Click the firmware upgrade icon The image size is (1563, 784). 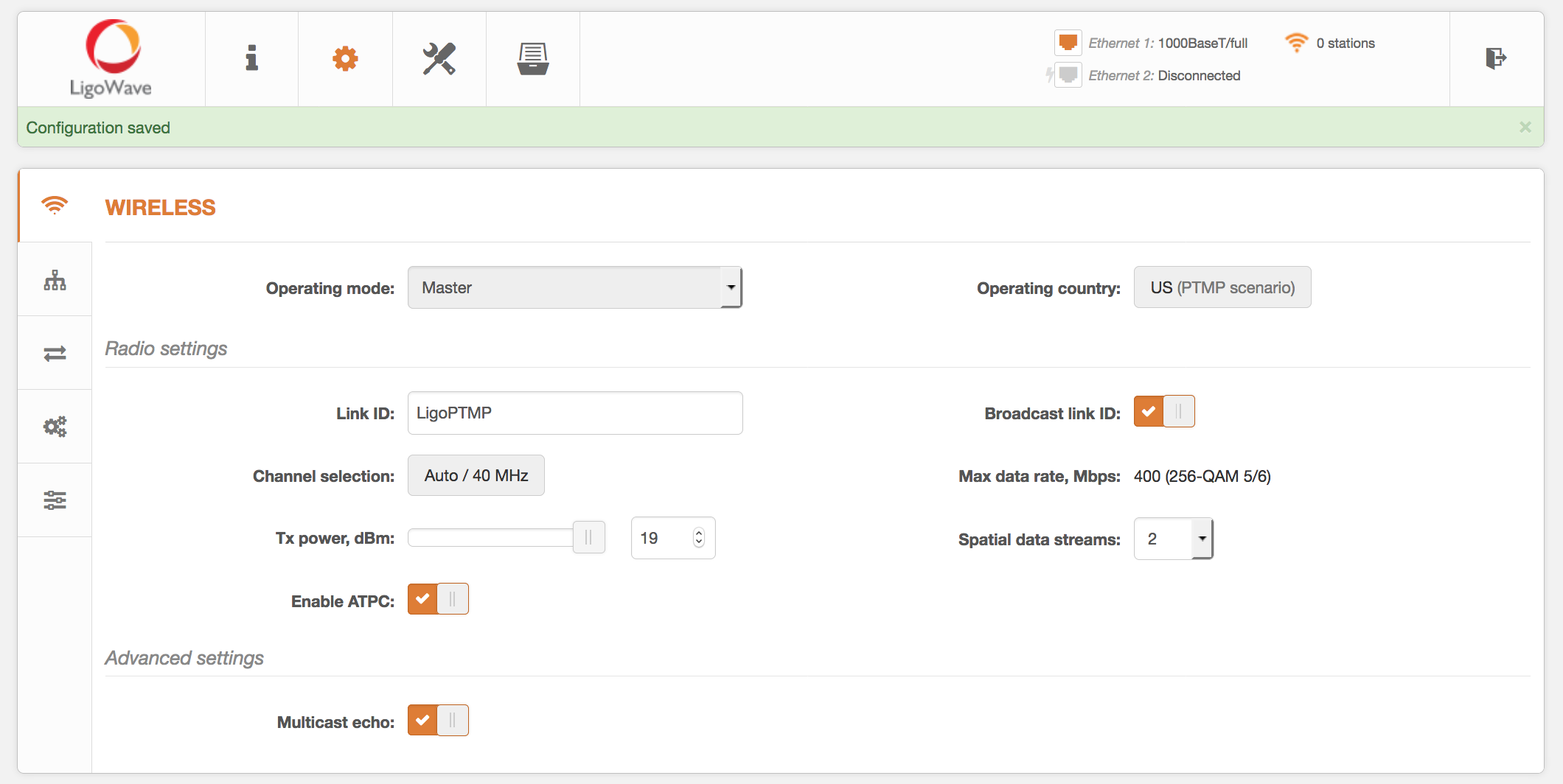click(x=532, y=58)
